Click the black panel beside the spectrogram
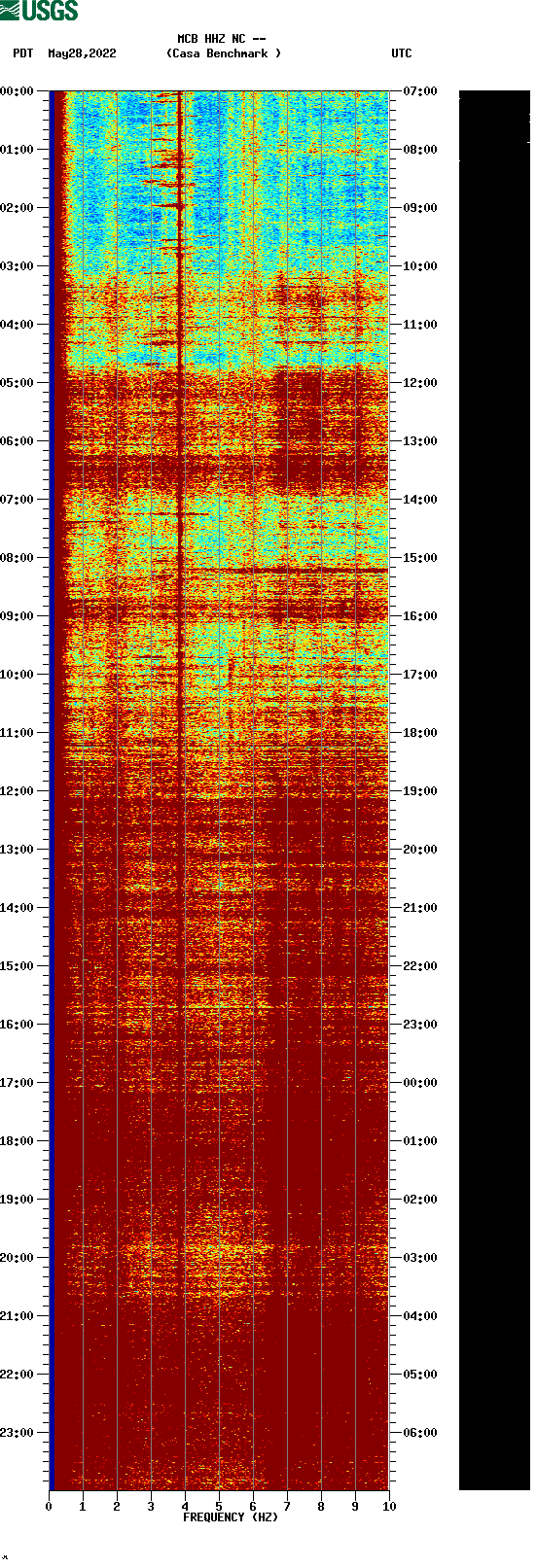The image size is (537, 1568). click(494, 790)
